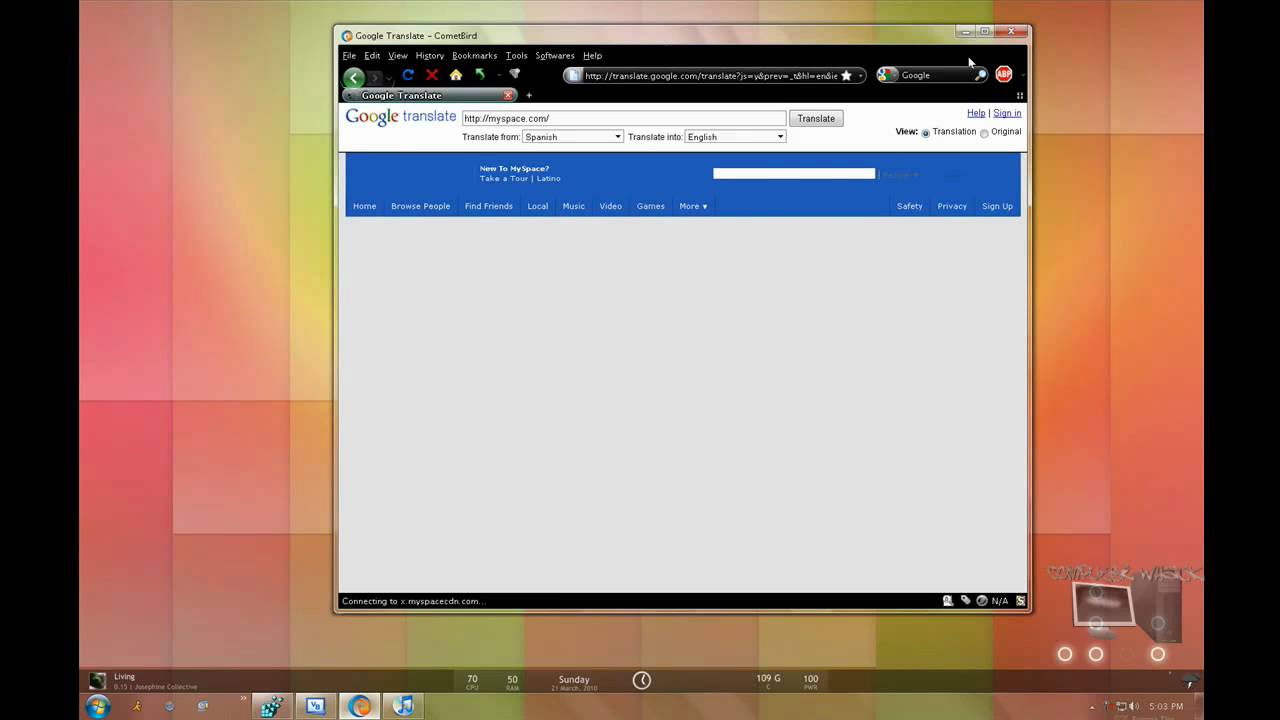Image resolution: width=1280 pixels, height=720 pixels.
Task: Open the View menu
Action: coord(398,56)
